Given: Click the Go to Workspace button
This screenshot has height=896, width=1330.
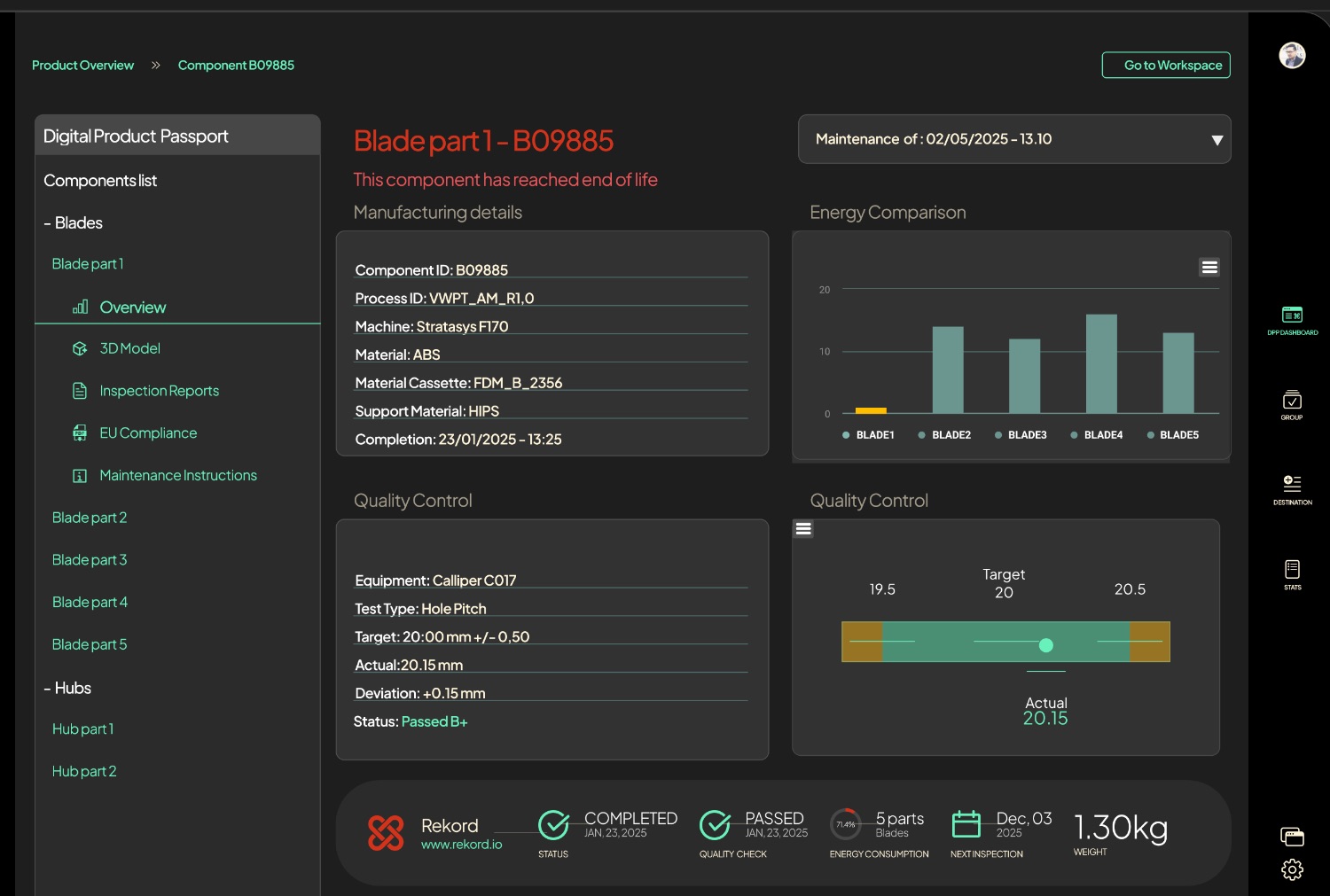Looking at the screenshot, I should [x=1166, y=65].
